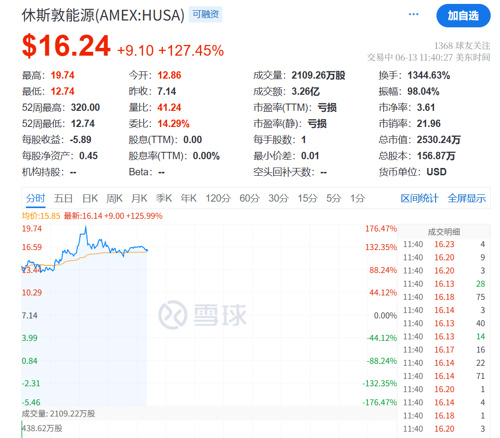
Task: Add stock via 加自选 button
Action: click(463, 16)
